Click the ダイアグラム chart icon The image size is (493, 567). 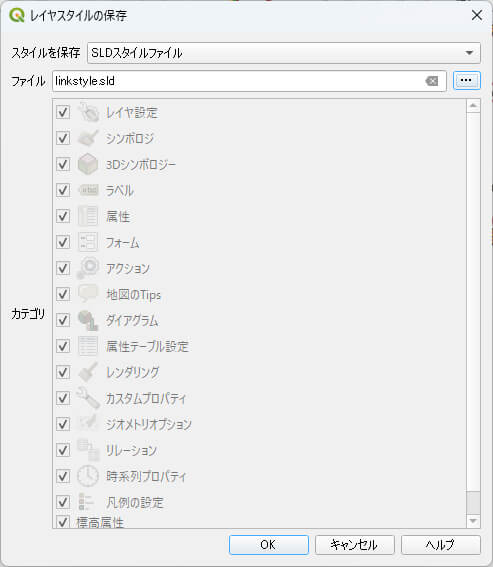[88, 320]
